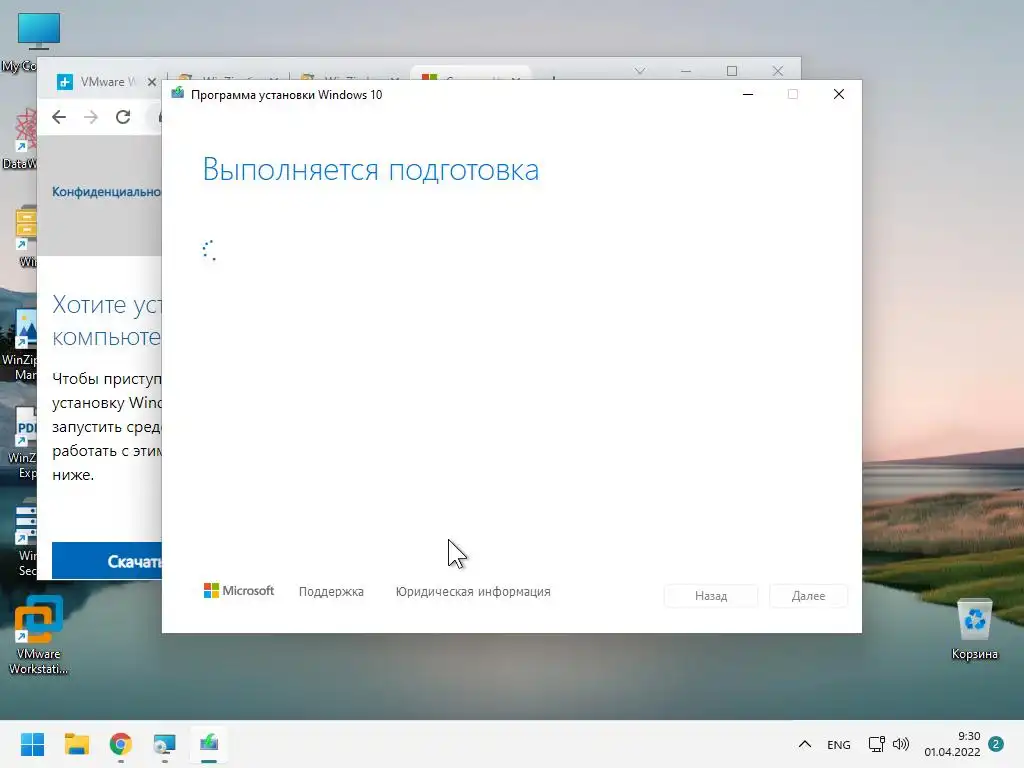This screenshot has width=1024, height=768.
Task: Minimize the Windows 10 setup window
Action: coord(748,94)
